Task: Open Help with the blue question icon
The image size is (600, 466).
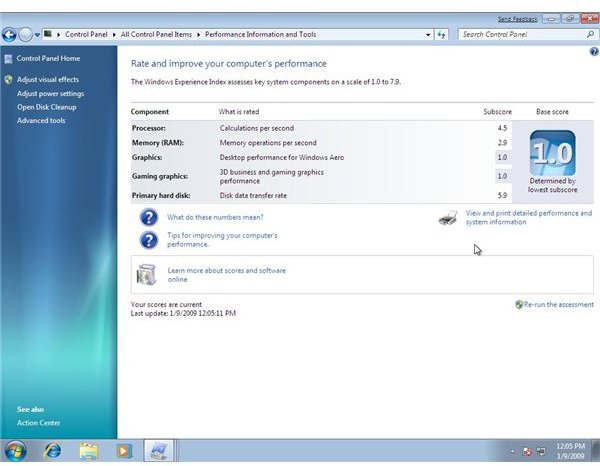Action: [x=594, y=51]
